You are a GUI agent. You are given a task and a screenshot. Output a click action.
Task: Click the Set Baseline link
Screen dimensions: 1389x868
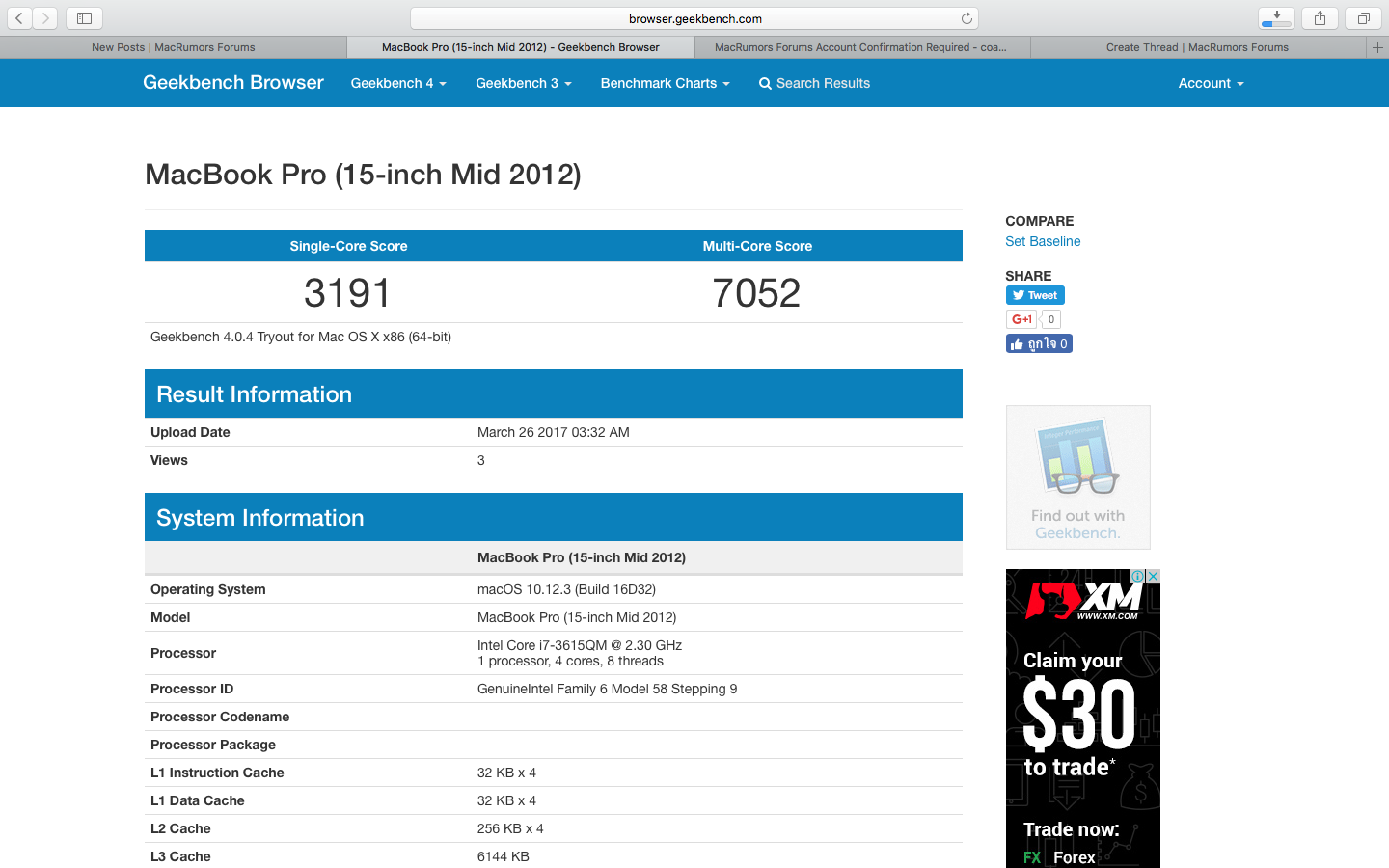point(1043,241)
